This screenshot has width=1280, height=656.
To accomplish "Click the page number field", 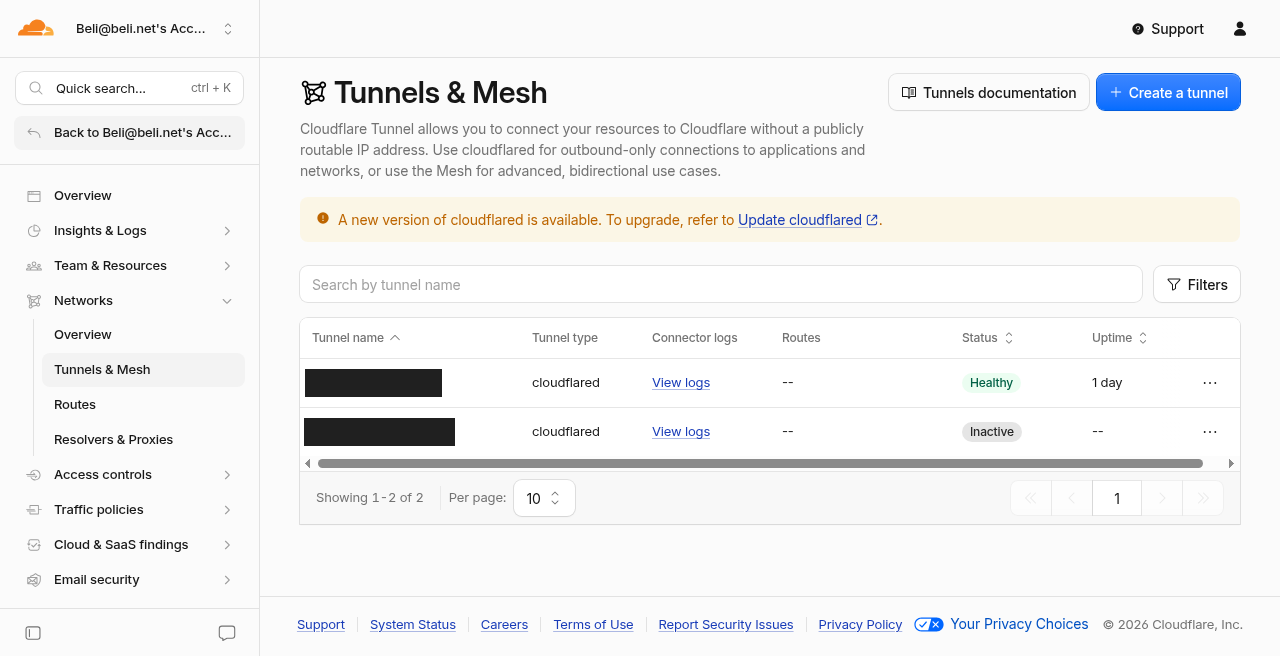I will pyautogui.click(x=1117, y=498).
